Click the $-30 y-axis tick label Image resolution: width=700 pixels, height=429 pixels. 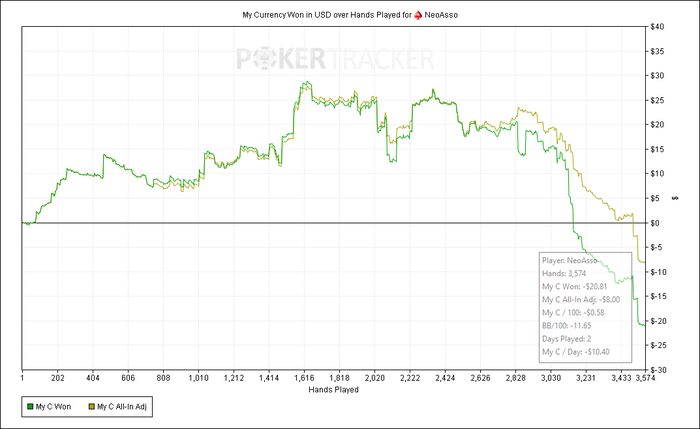point(659,370)
